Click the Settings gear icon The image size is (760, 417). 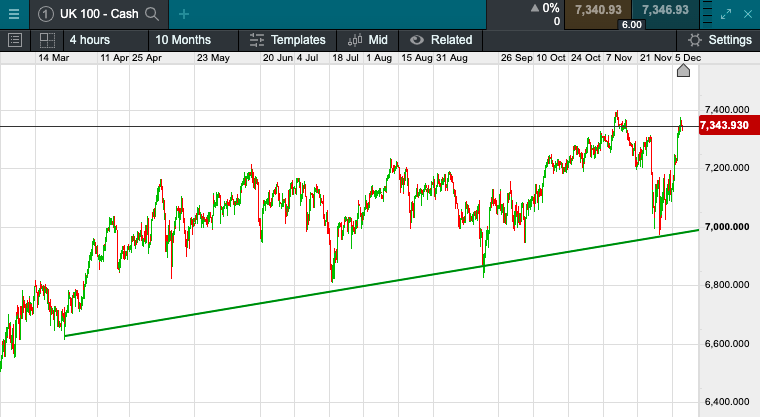click(695, 40)
